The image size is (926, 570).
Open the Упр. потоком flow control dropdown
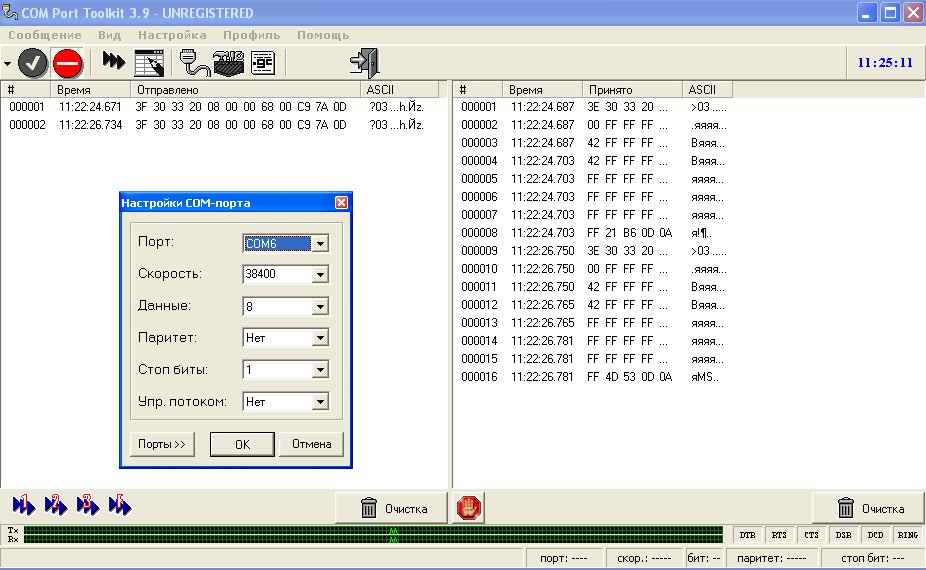320,402
